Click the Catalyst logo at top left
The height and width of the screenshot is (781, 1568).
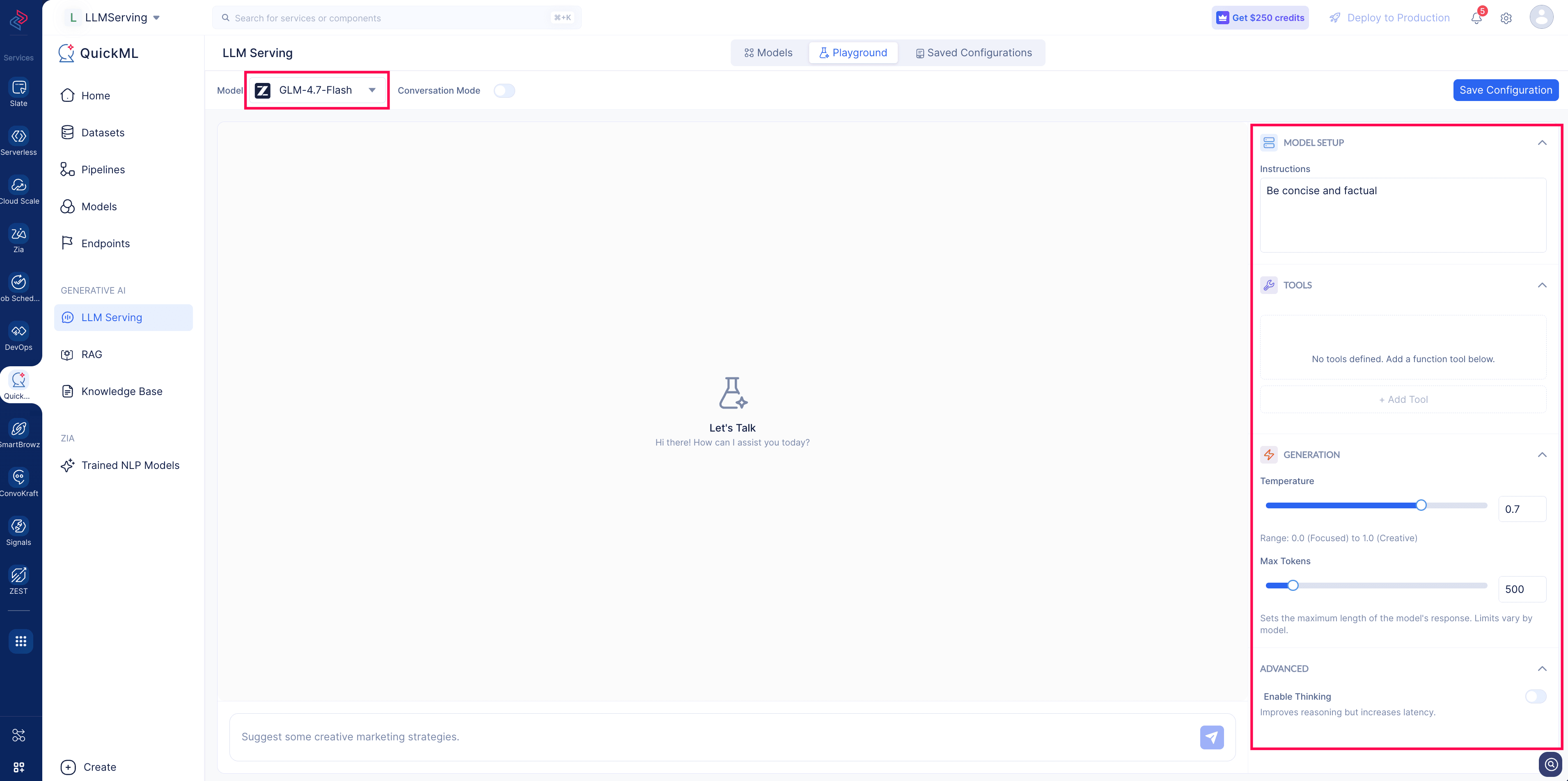pyautogui.click(x=19, y=19)
